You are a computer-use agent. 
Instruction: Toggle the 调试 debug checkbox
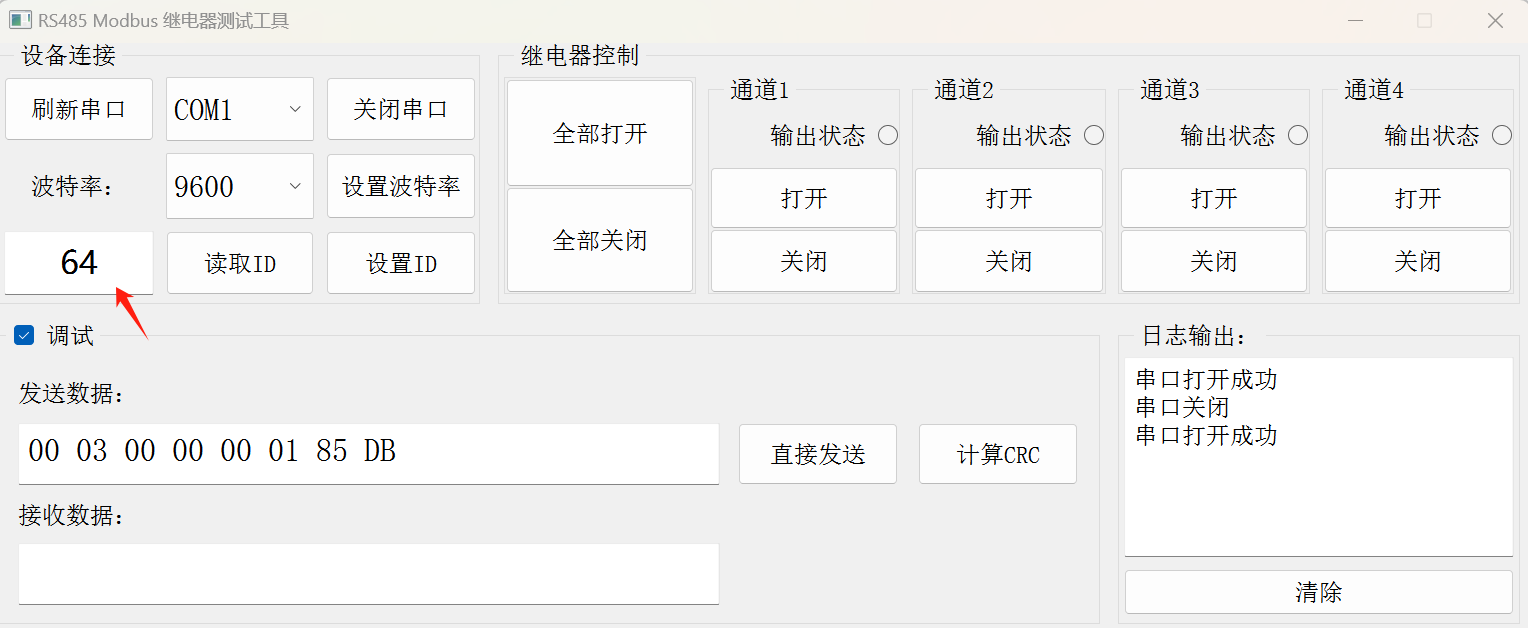coord(24,336)
